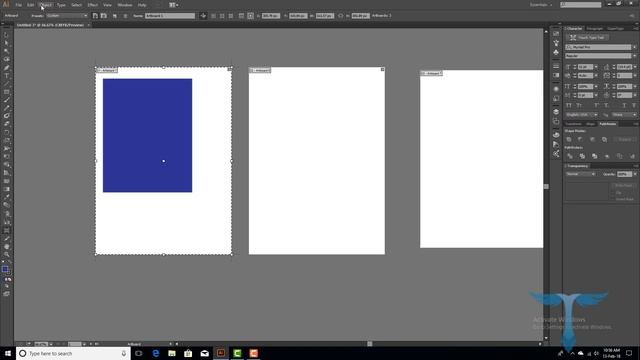Viewport: 640px width, 360px height.
Task: Open the Gradient panel from the dock
Action: tap(556, 75)
